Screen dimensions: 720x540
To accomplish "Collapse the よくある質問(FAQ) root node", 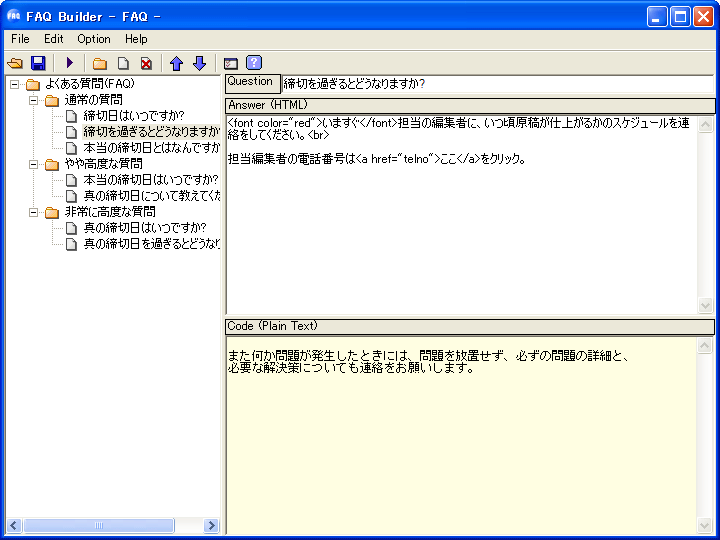I will click(15, 84).
